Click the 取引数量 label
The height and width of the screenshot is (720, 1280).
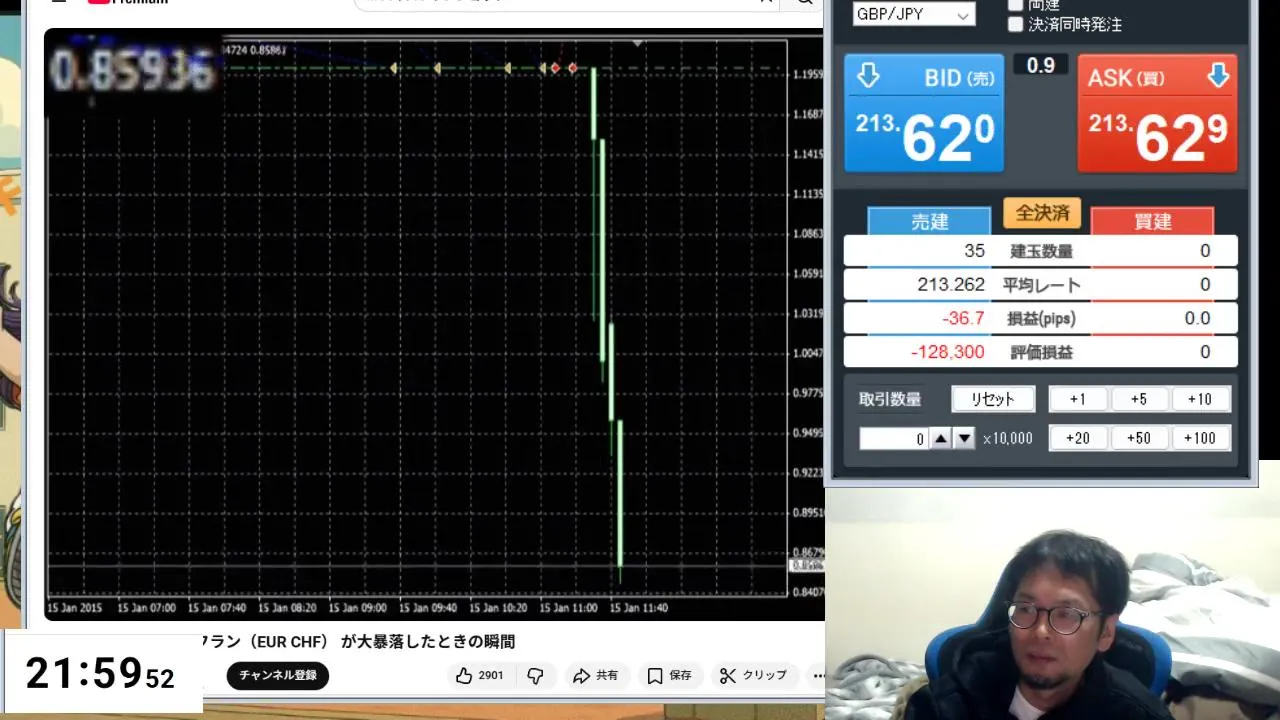[890, 399]
